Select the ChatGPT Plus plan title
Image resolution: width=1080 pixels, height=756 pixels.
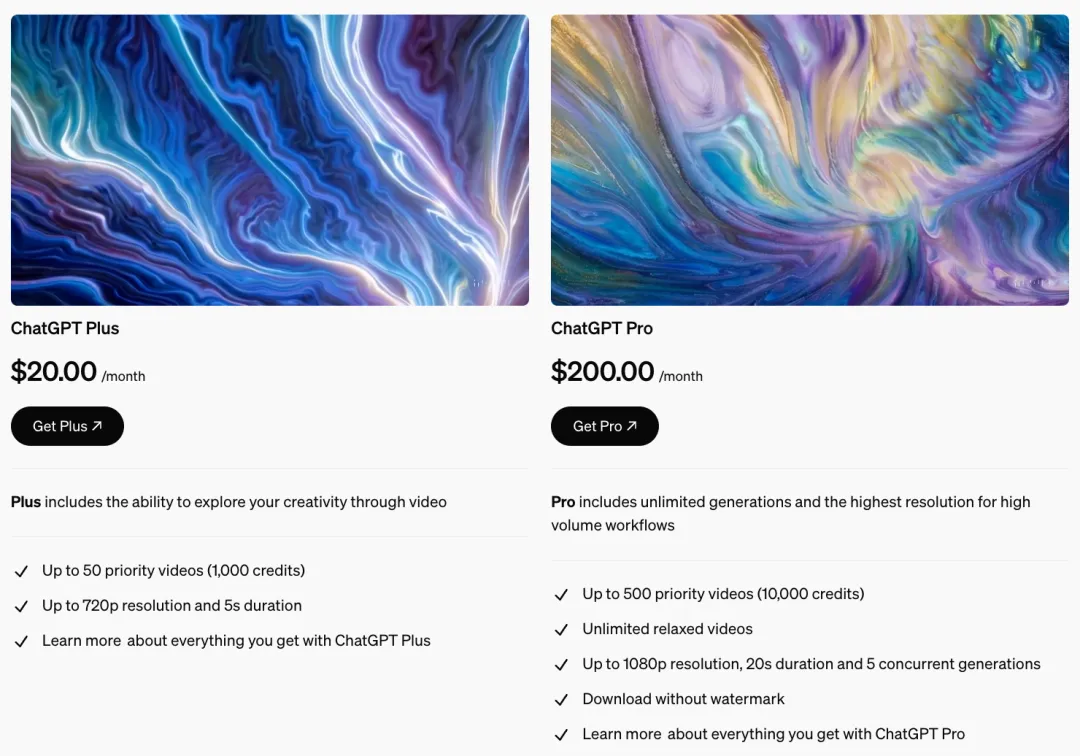[x=65, y=328]
